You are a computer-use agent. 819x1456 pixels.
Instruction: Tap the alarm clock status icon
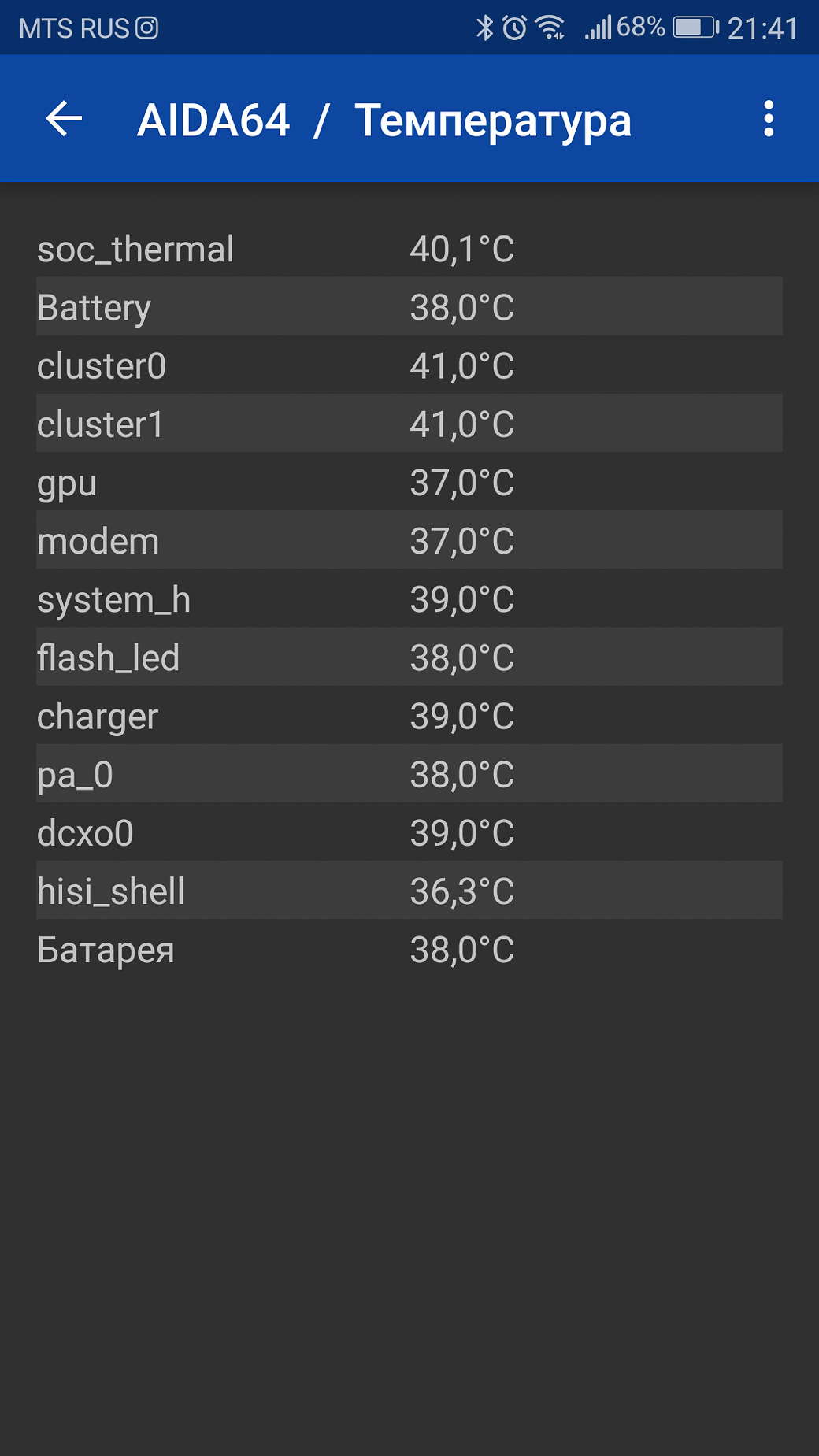(x=514, y=28)
